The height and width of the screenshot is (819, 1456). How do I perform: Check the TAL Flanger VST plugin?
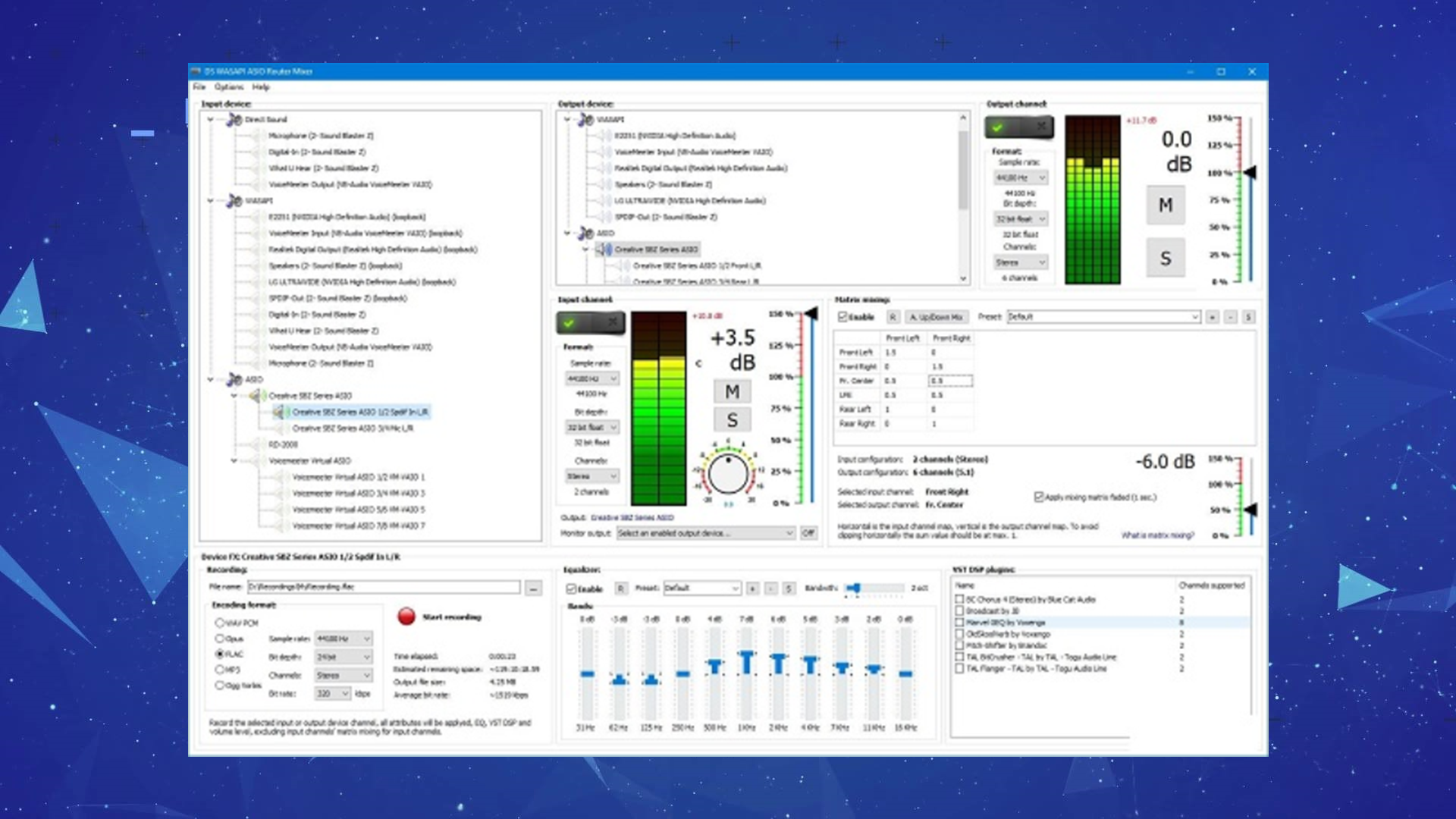(959, 669)
